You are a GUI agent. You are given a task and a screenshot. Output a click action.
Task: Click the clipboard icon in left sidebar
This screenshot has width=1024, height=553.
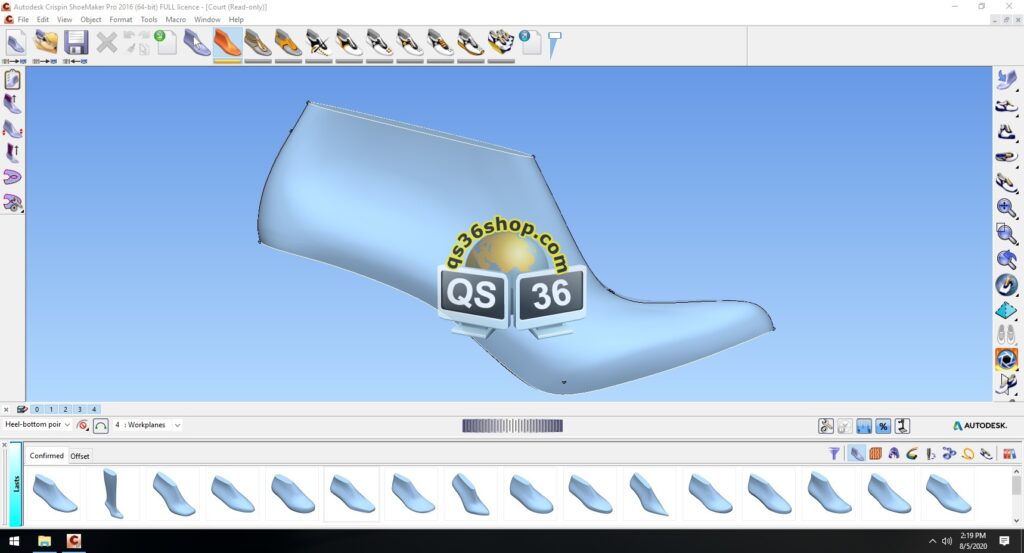point(12,80)
